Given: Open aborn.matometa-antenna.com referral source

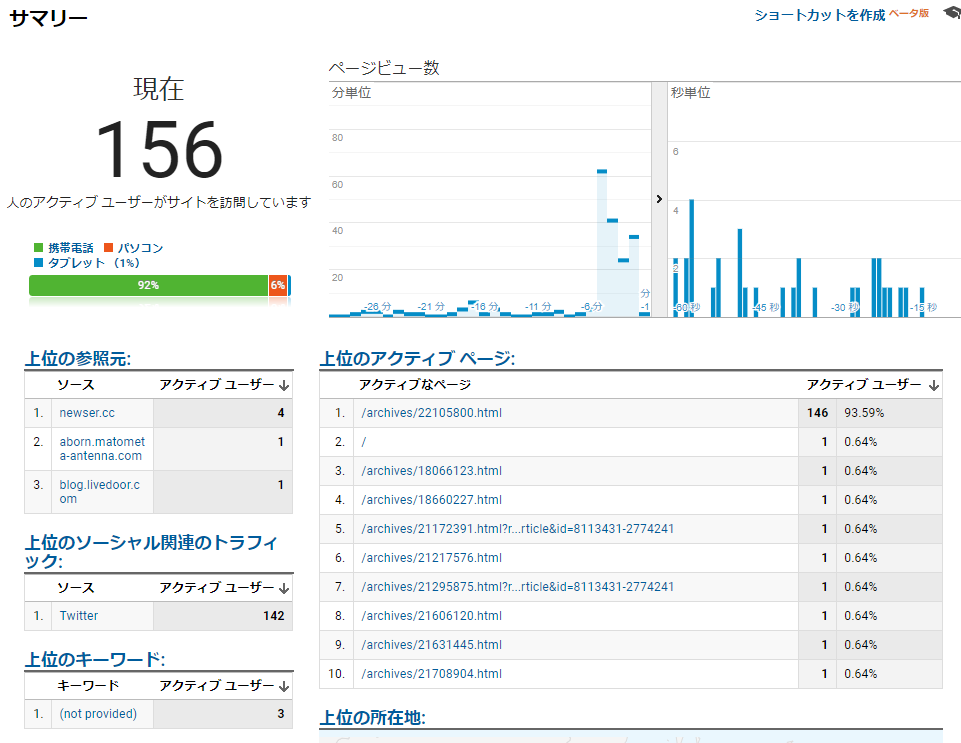Looking at the screenshot, I should pyautogui.click(x=102, y=449).
